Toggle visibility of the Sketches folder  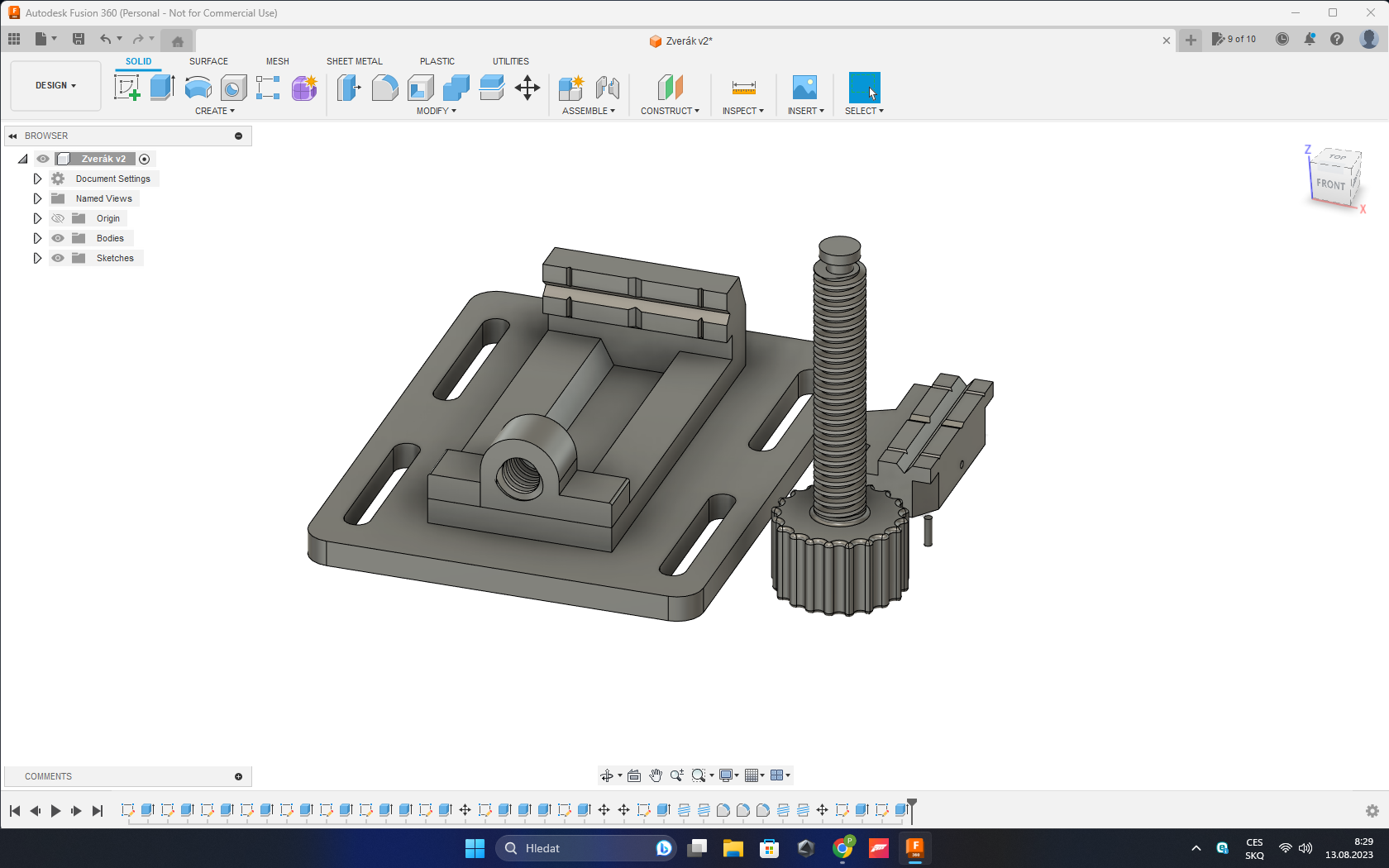pos(57,258)
